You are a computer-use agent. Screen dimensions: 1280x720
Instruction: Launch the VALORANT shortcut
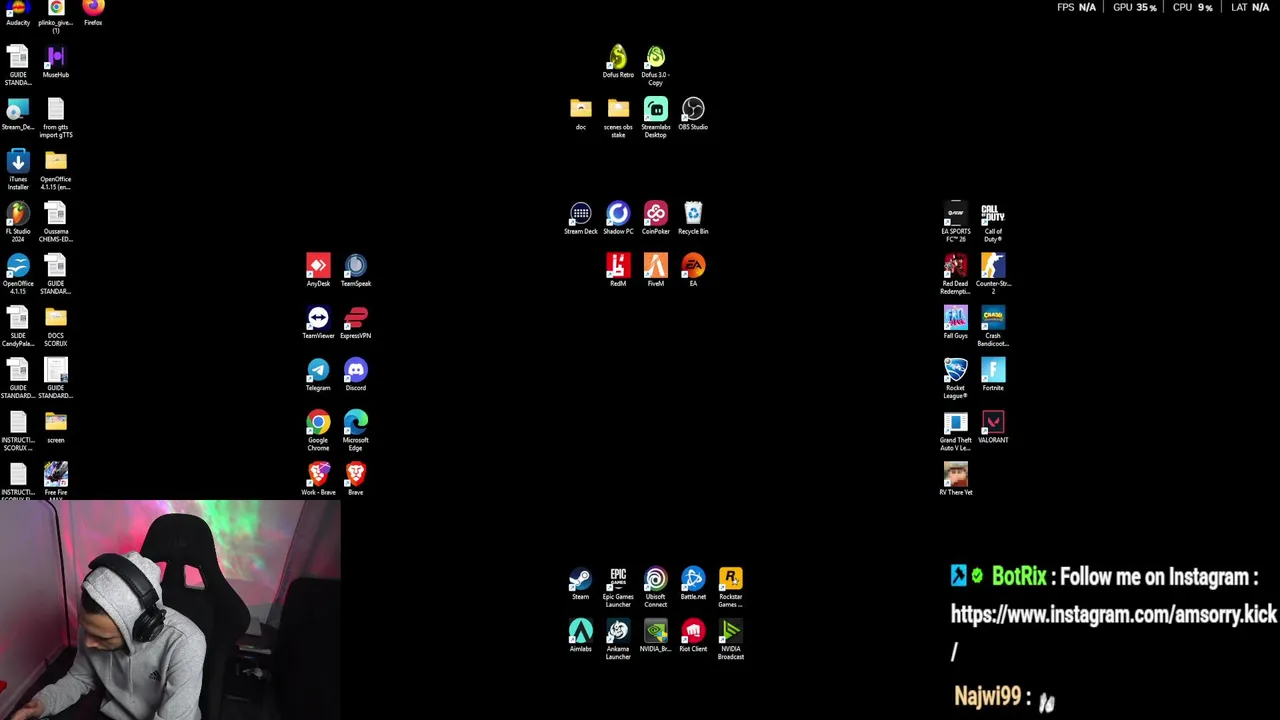point(993,427)
